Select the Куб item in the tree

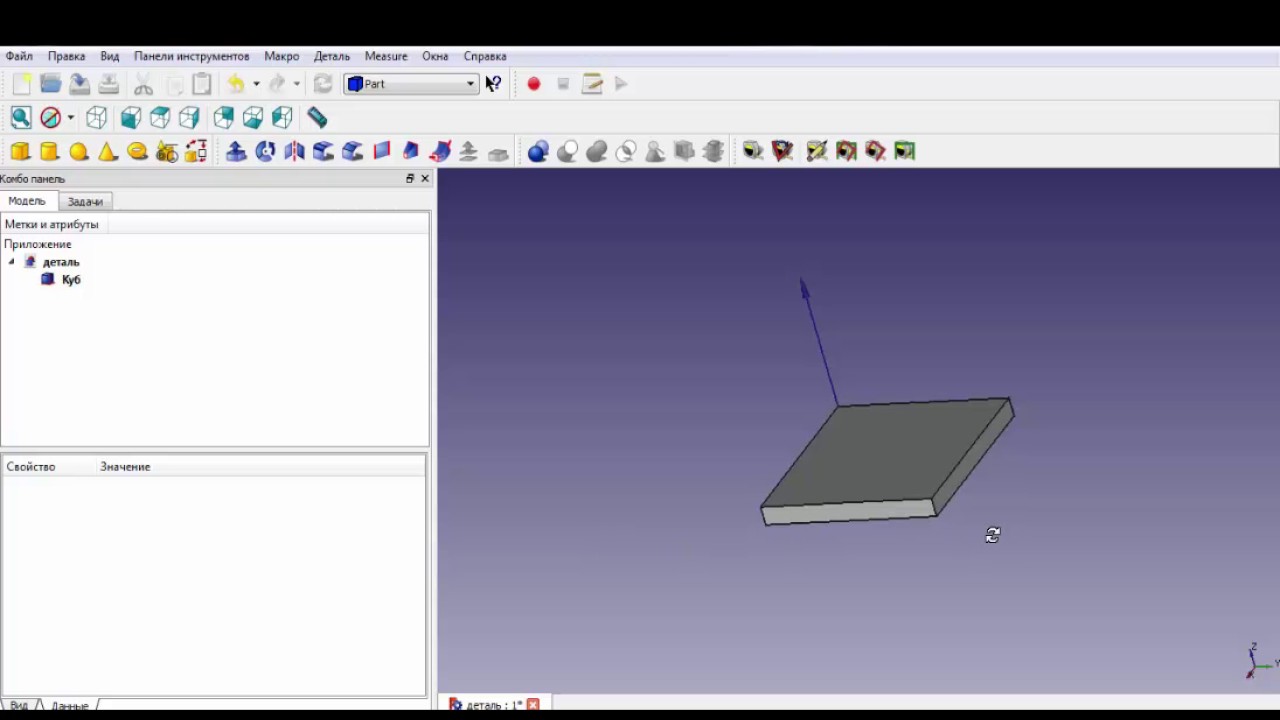click(71, 280)
